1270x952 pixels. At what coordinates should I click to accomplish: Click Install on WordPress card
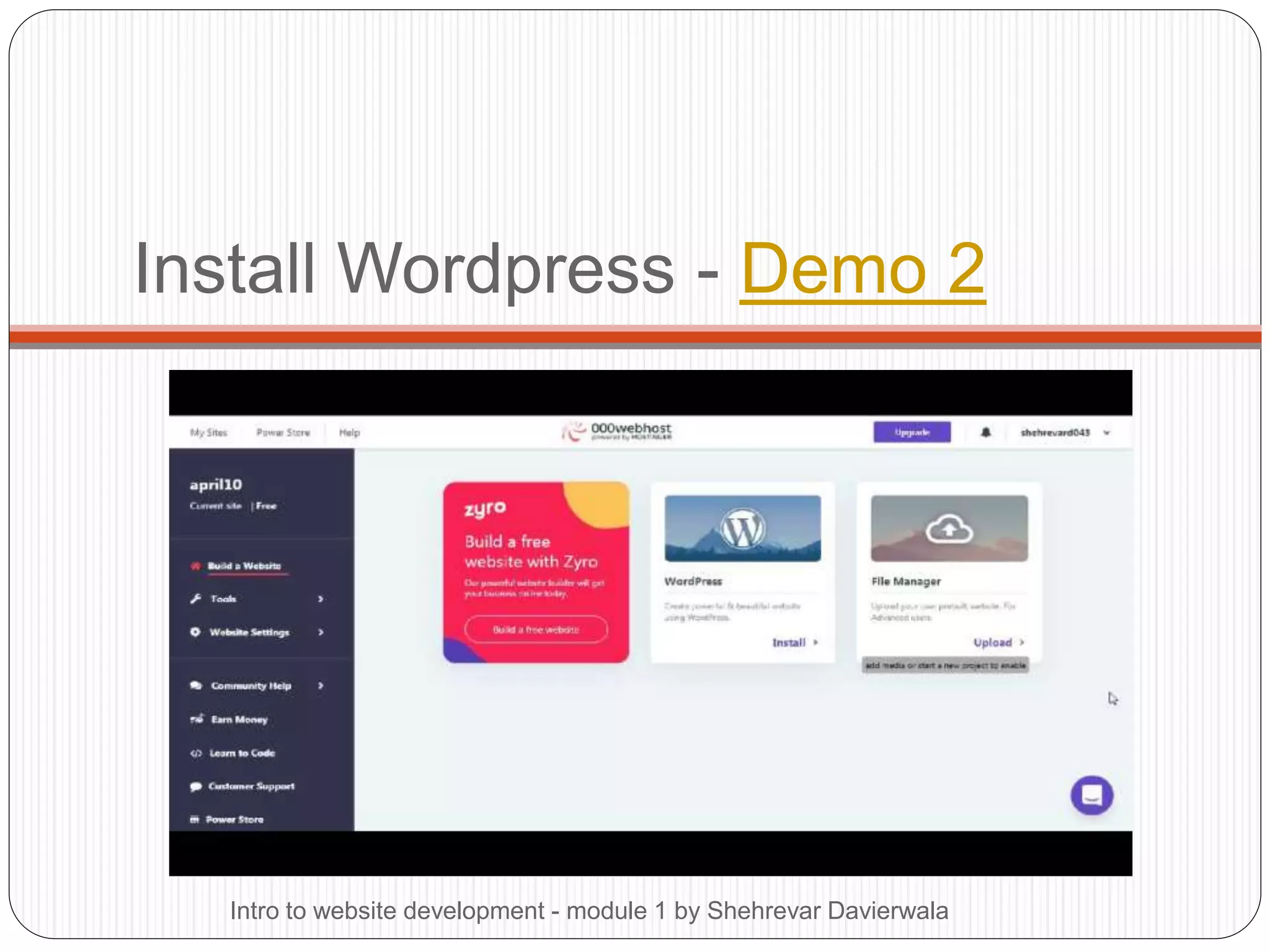tap(795, 643)
